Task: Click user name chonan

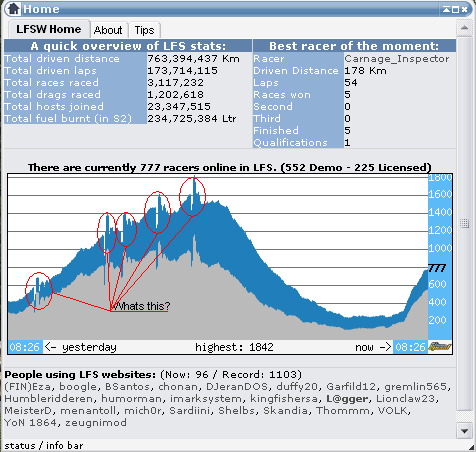Action: click(178, 387)
